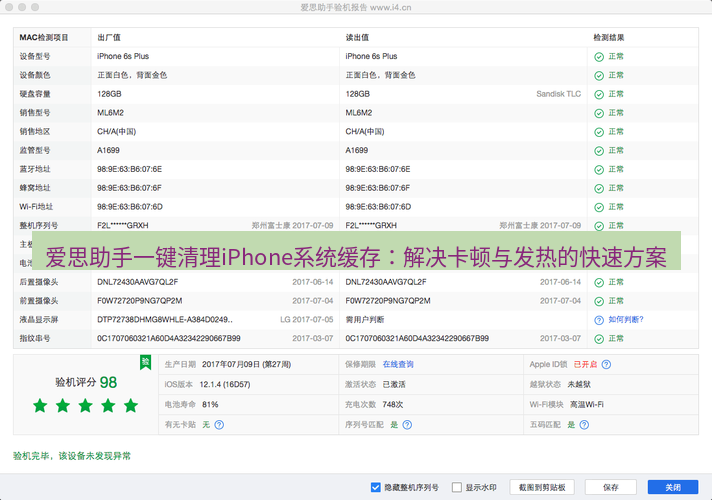Select factory Wi-Fi address 98:9E:63:B6:07:6D

point(130,207)
